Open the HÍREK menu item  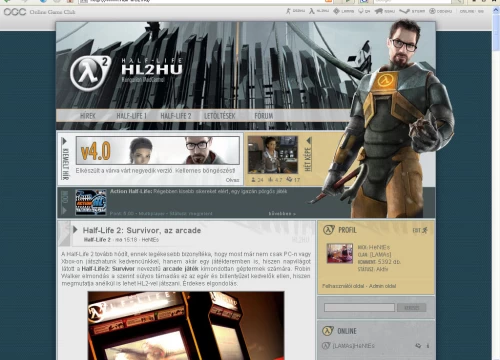tap(88, 116)
